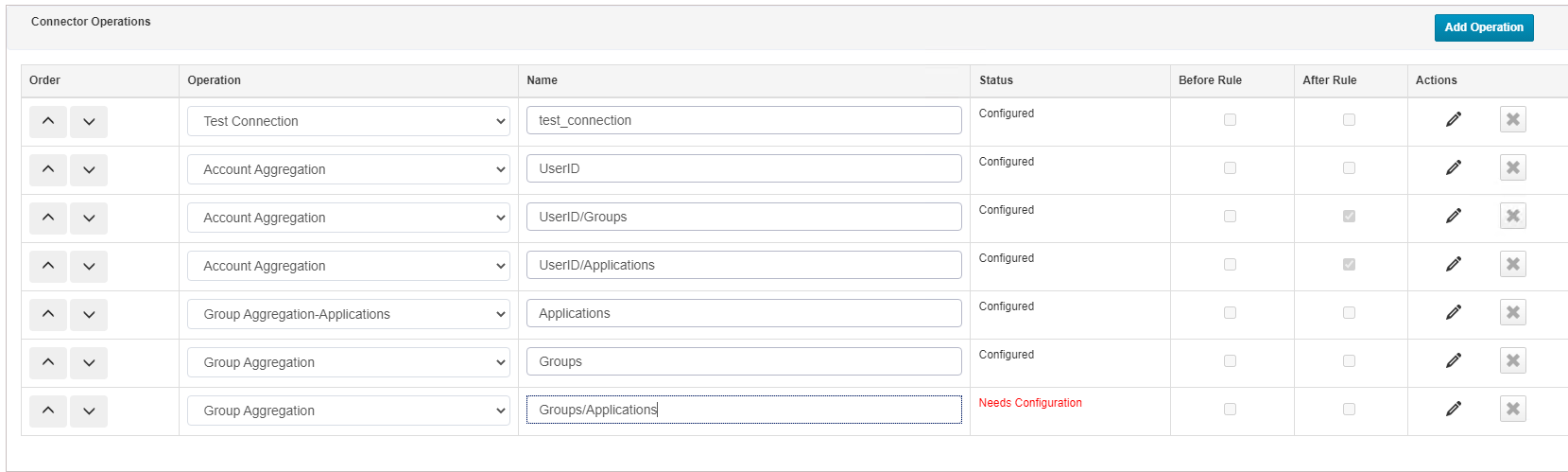Move test_connection operation down
This screenshot has width=1568, height=472.
89,121
